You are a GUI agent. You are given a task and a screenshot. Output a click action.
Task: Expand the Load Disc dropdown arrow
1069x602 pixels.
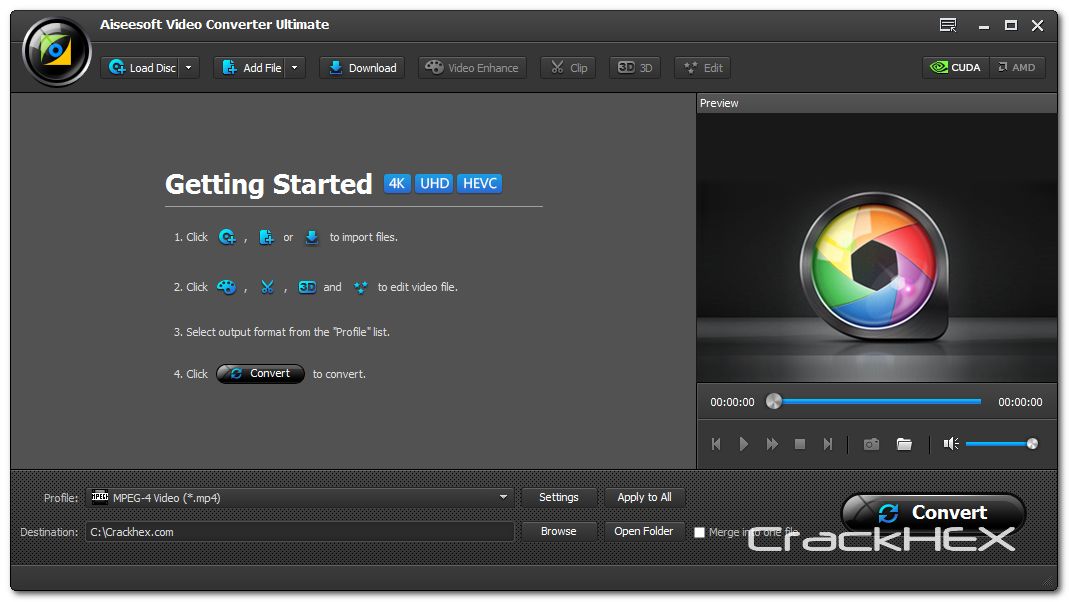pyautogui.click(x=190, y=68)
